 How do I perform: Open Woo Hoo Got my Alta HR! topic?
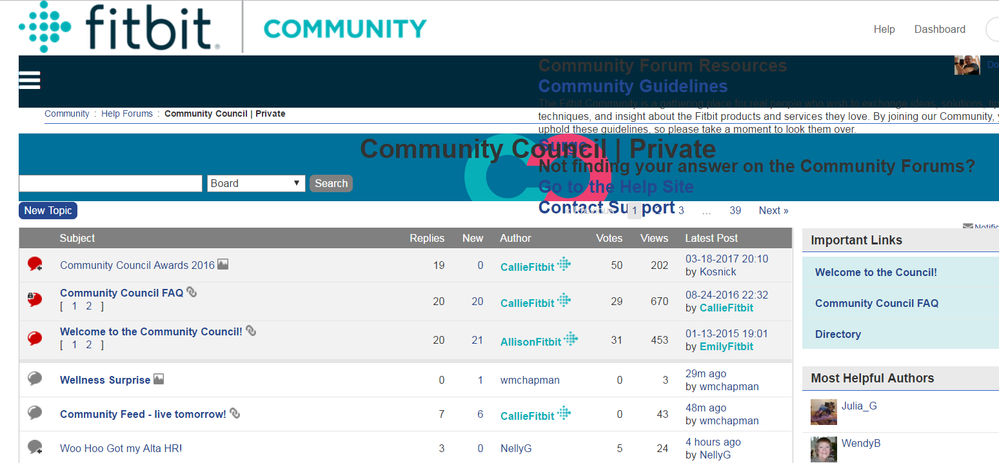click(x=121, y=448)
